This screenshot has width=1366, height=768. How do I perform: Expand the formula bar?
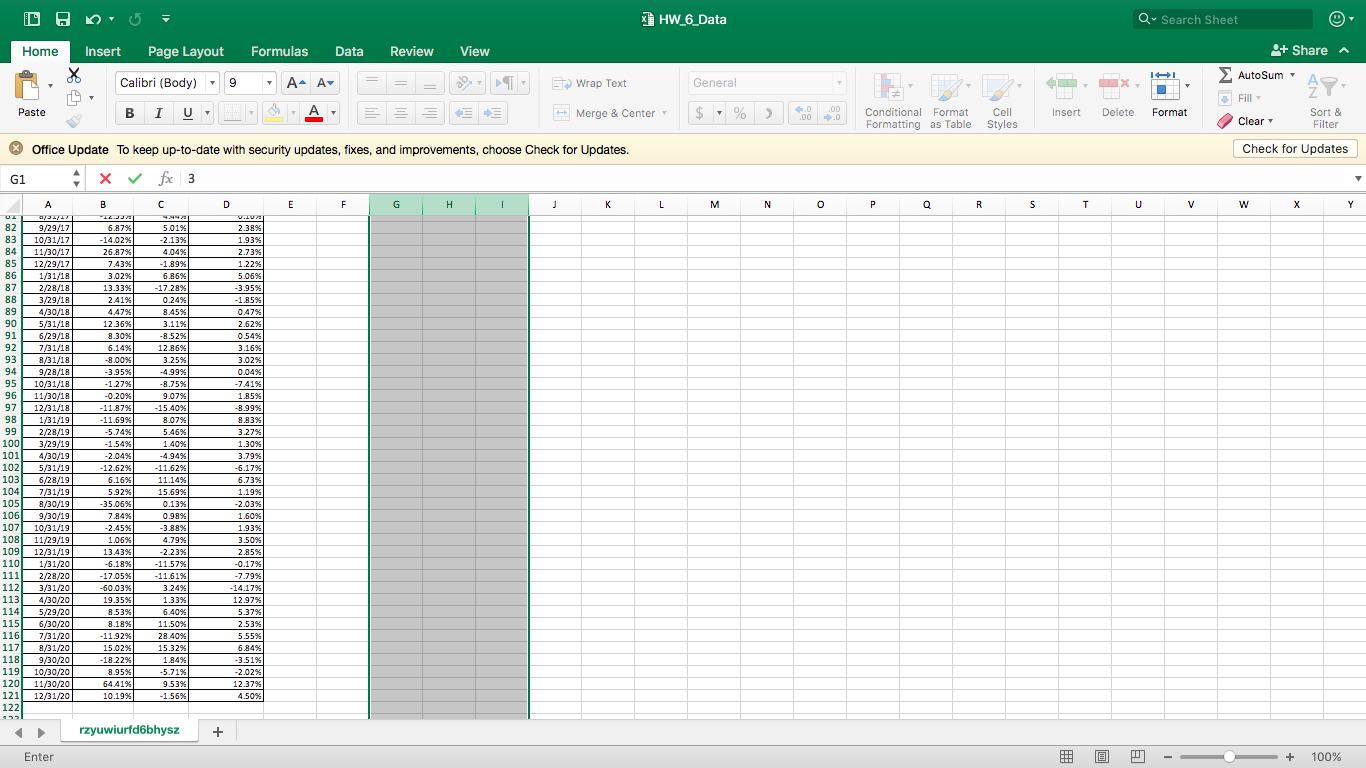[x=1357, y=179]
